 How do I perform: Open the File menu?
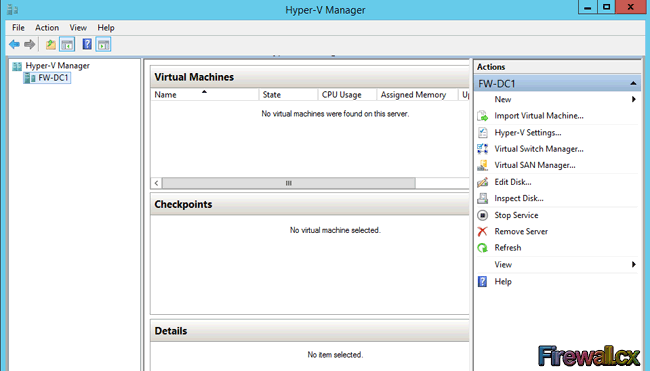(x=18, y=28)
